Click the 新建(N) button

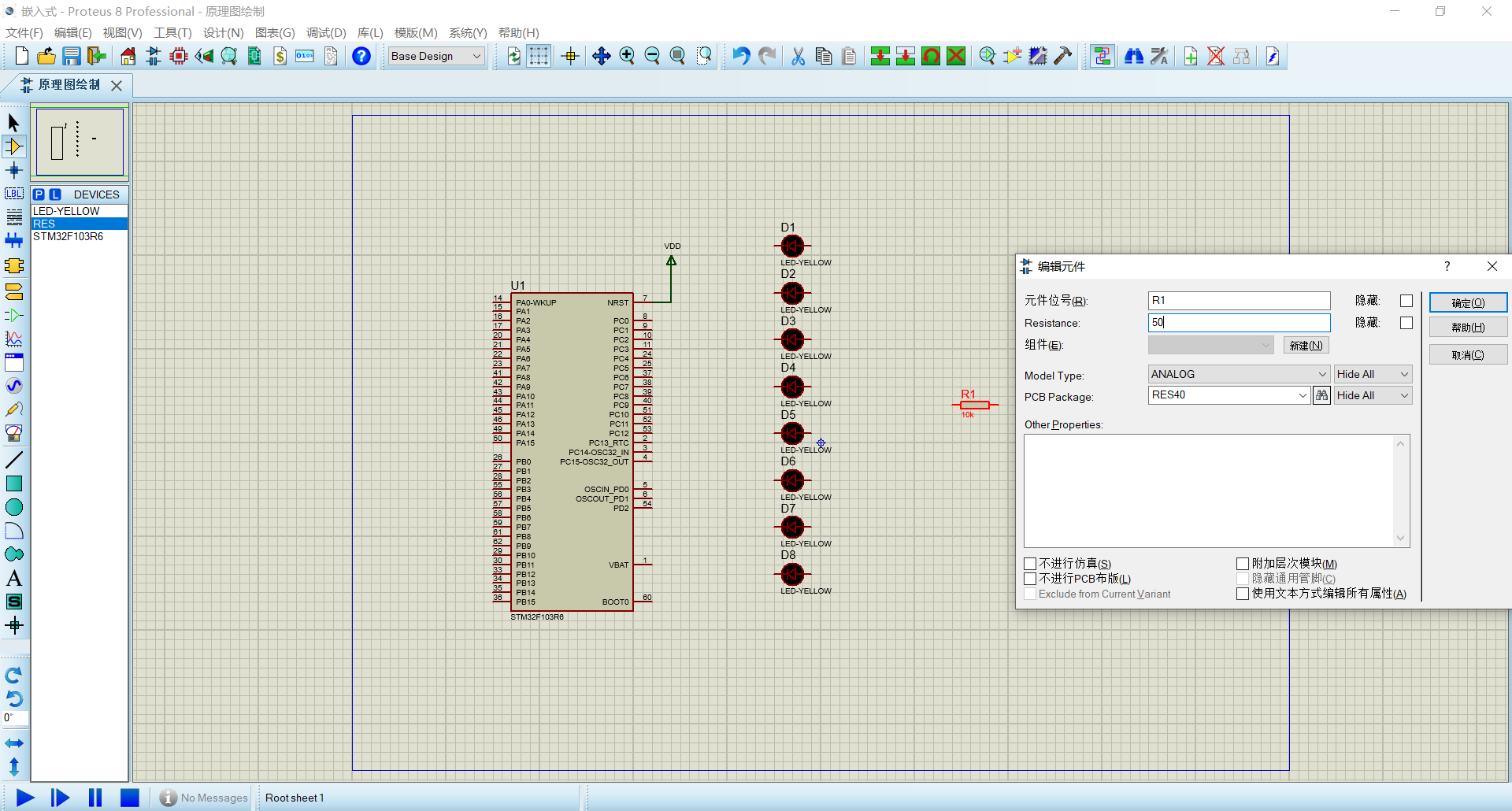(1306, 345)
